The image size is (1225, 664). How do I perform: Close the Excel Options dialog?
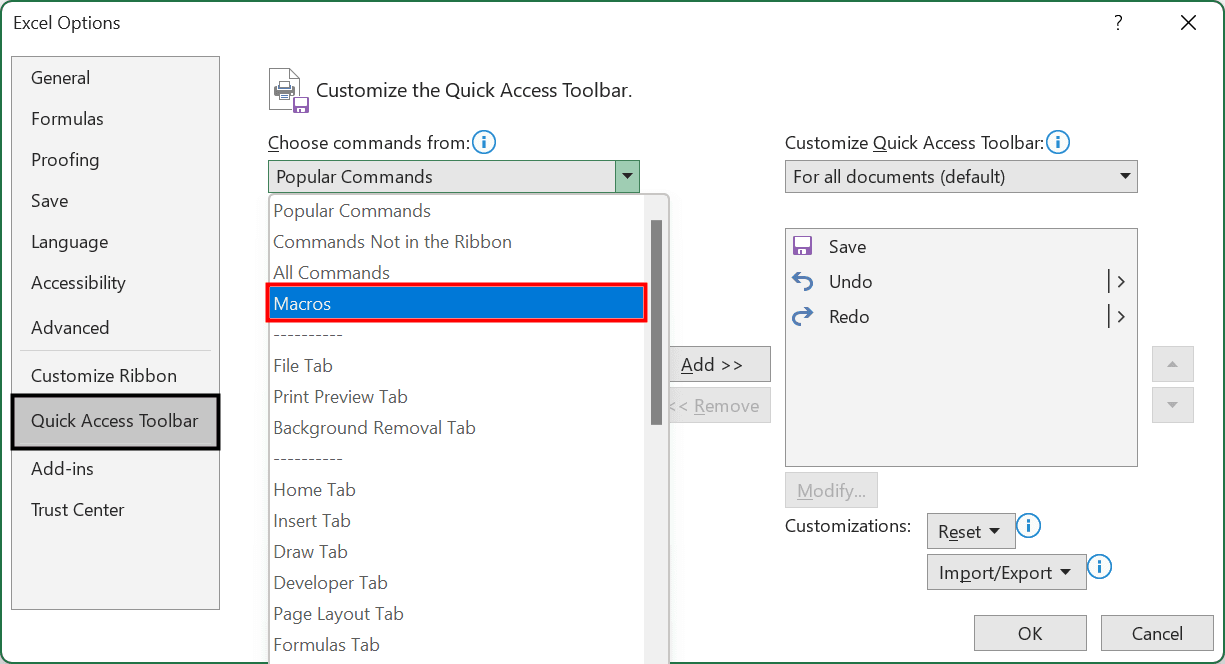click(1188, 23)
